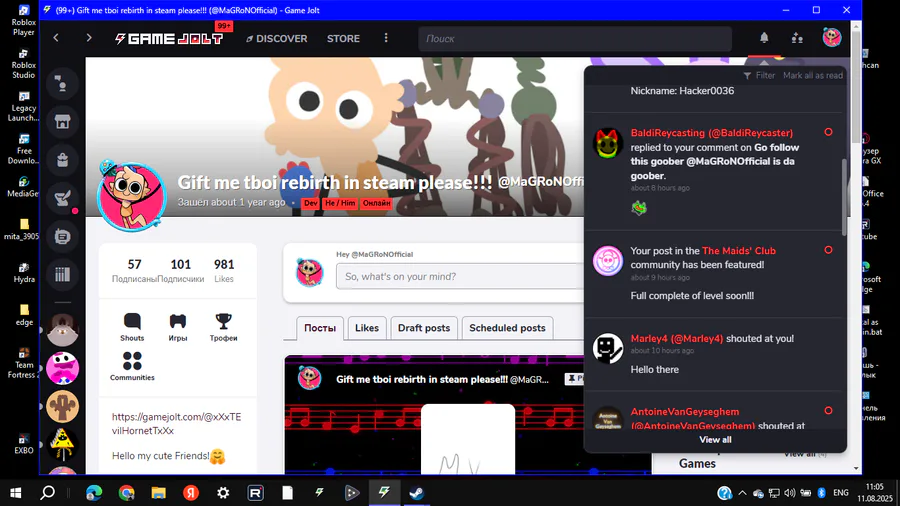Click Mark all as read

coord(813,76)
